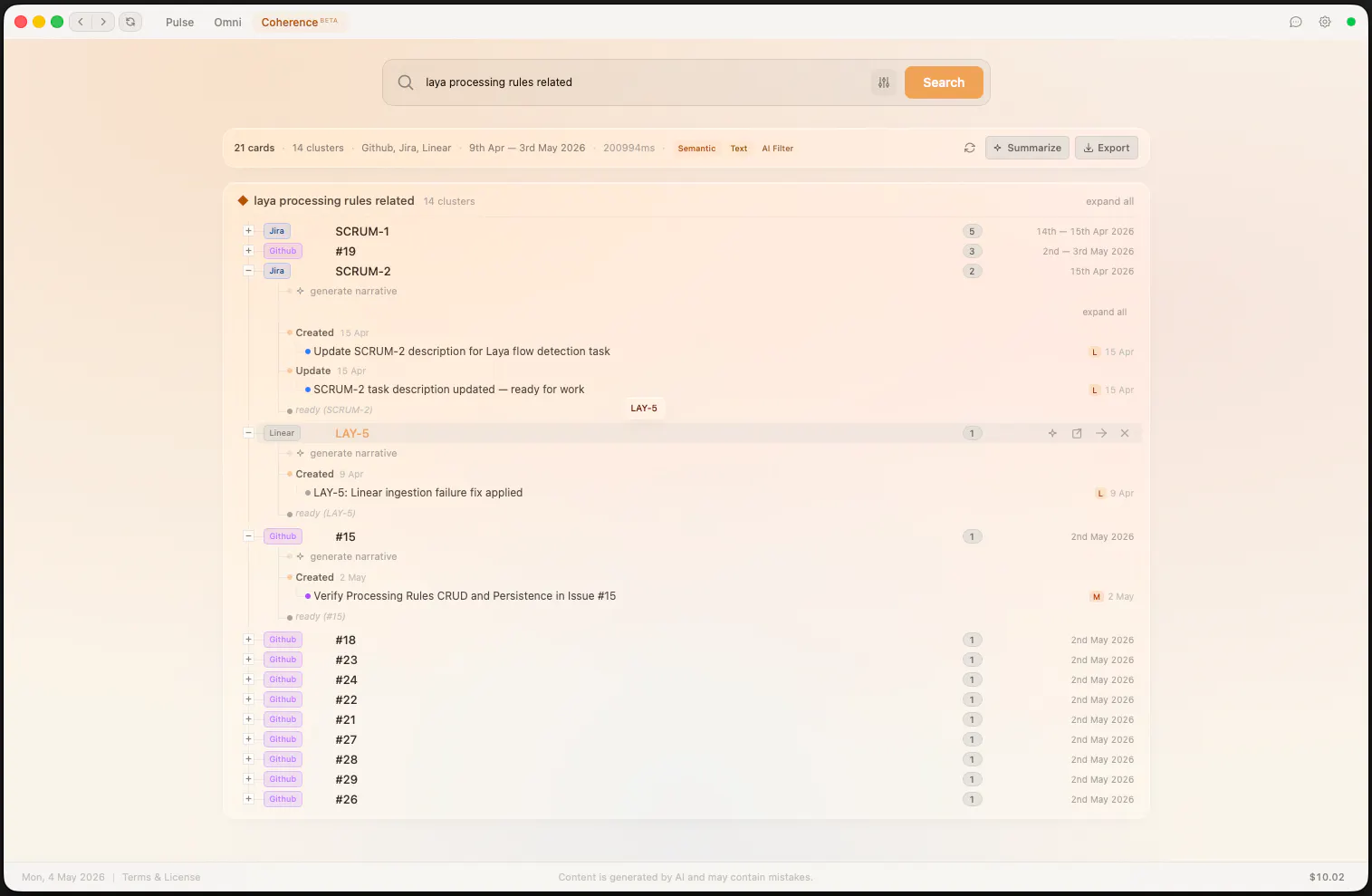Go forward with the right arrow
Screen dimensions: 1372x896
[x=103, y=22]
